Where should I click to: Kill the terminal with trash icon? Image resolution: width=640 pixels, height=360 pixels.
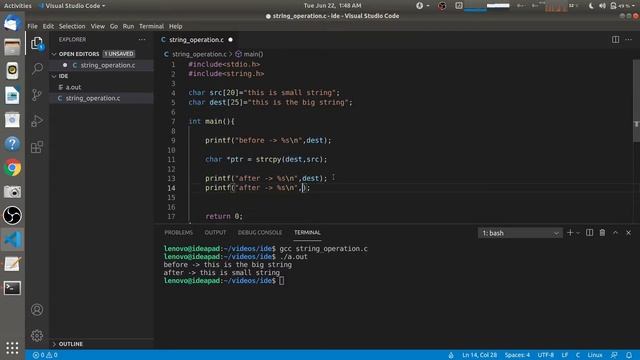point(602,233)
